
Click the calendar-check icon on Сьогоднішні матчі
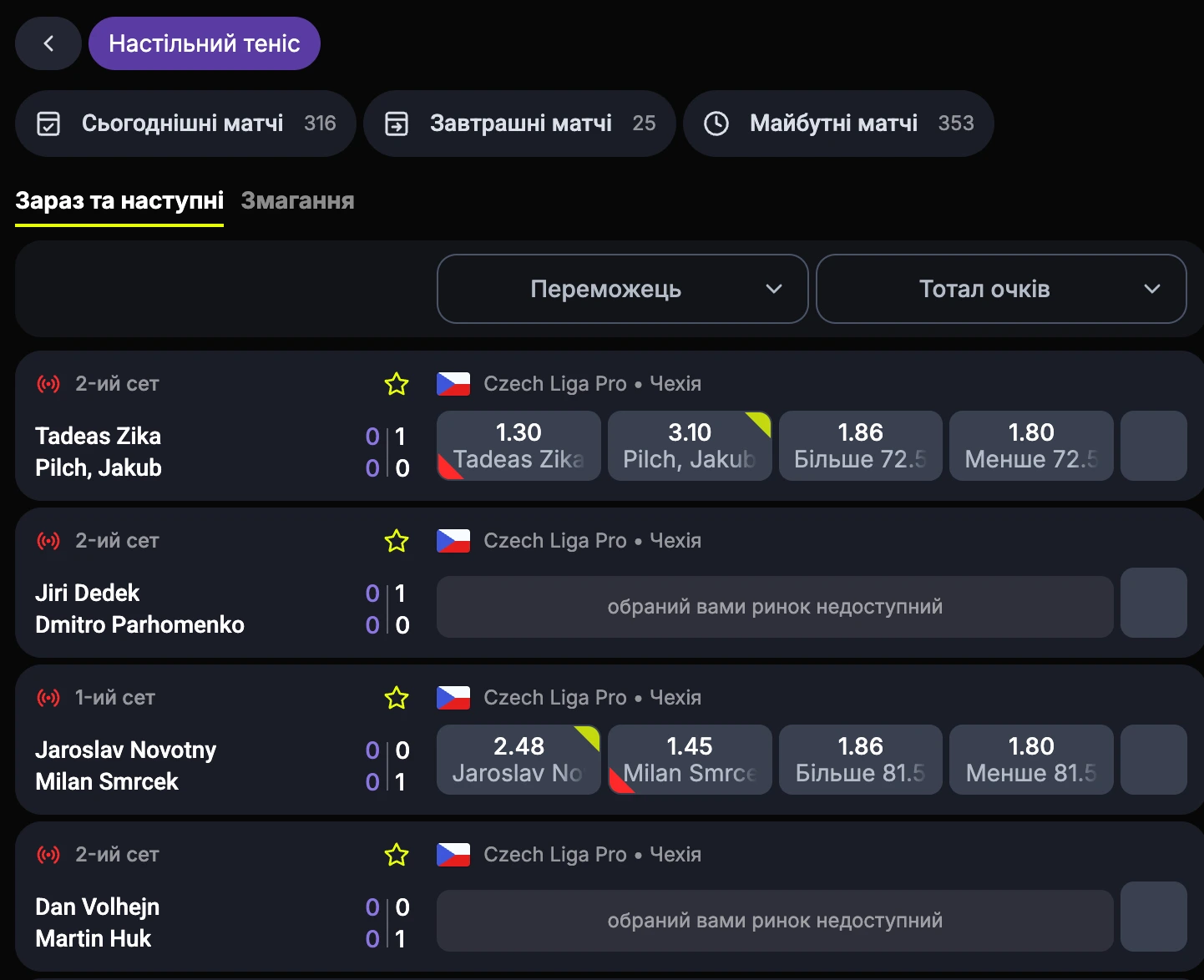coord(48,124)
